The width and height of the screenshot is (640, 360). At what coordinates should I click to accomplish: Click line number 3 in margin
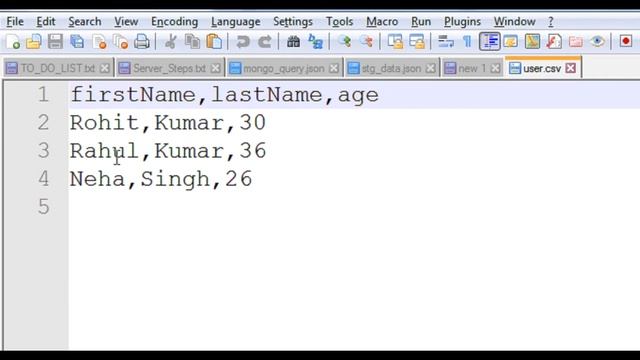coord(43,151)
